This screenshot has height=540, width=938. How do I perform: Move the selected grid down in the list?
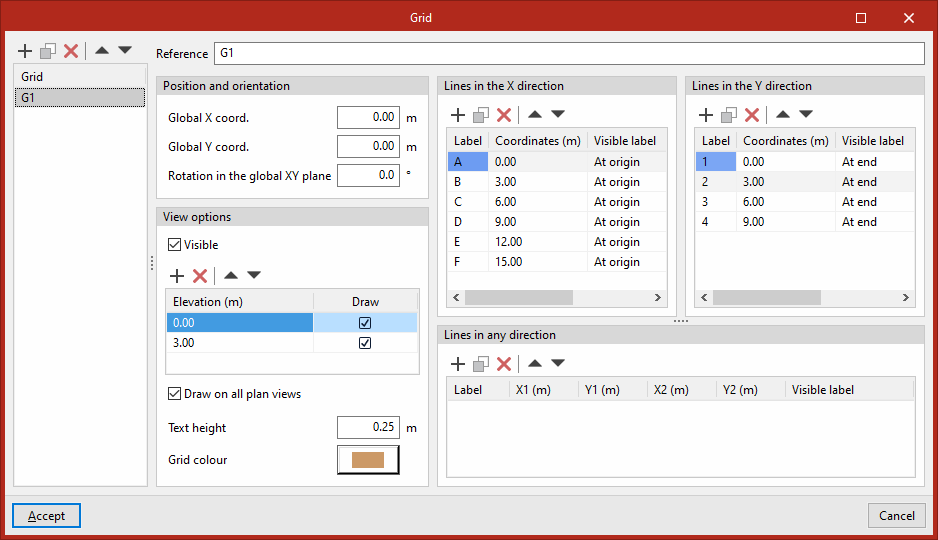tap(125, 50)
